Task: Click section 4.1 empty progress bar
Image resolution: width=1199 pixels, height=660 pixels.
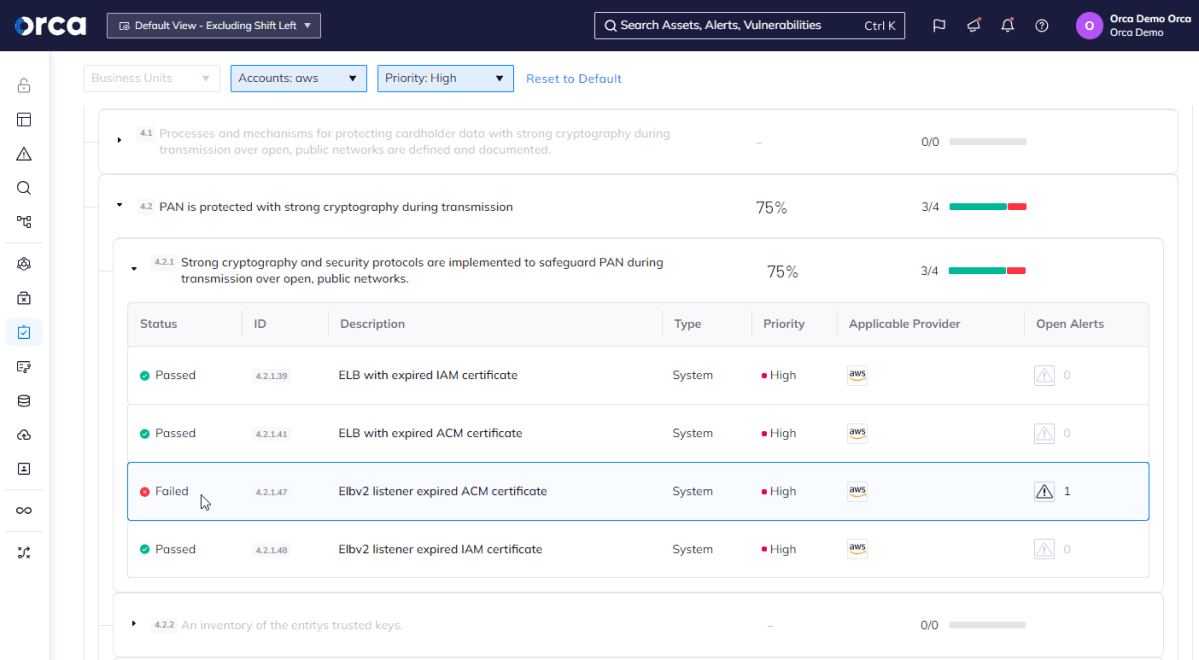Action: pos(987,141)
